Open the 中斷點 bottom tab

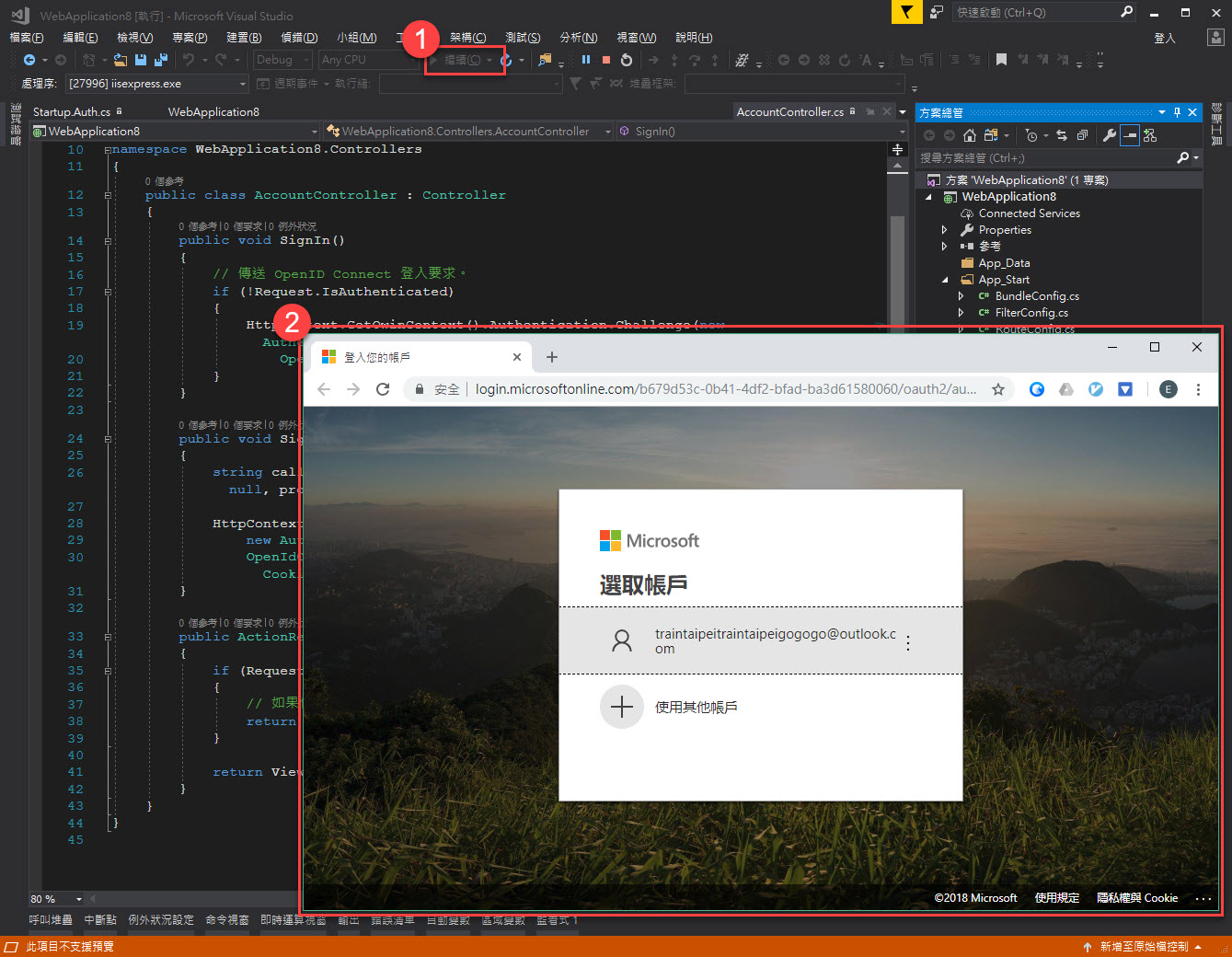click(100, 920)
